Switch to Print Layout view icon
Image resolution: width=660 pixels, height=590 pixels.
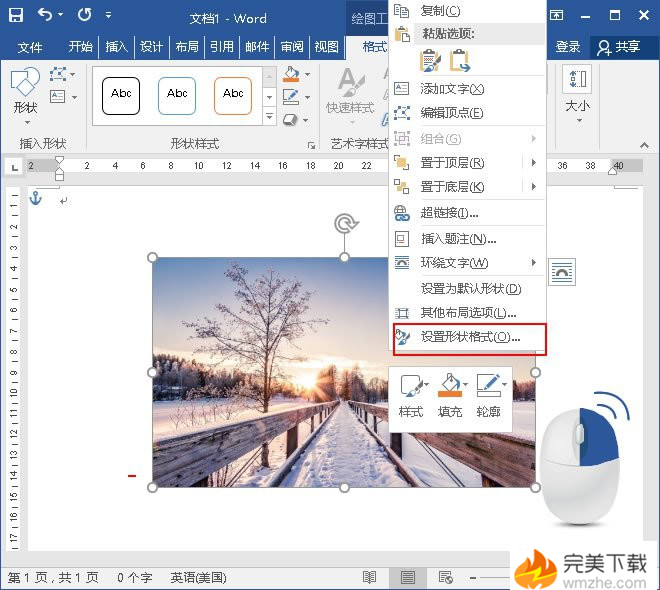pyautogui.click(x=407, y=577)
